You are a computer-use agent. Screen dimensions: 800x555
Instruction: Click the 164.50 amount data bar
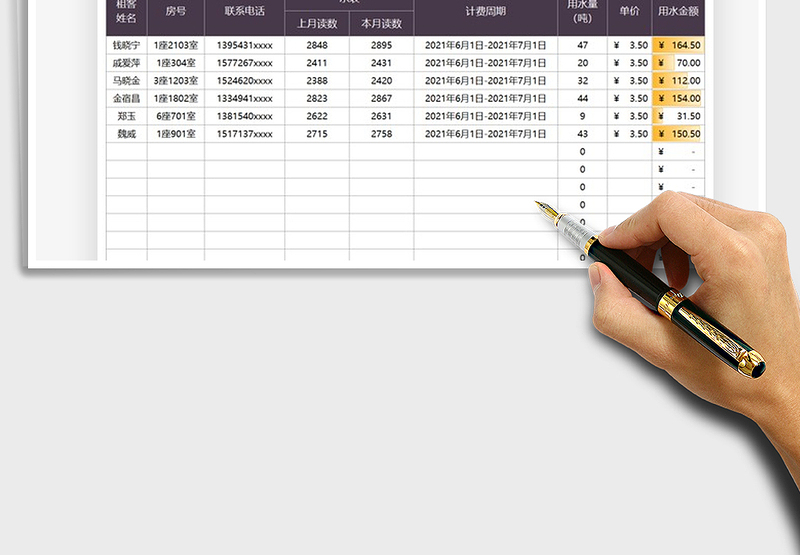679,45
